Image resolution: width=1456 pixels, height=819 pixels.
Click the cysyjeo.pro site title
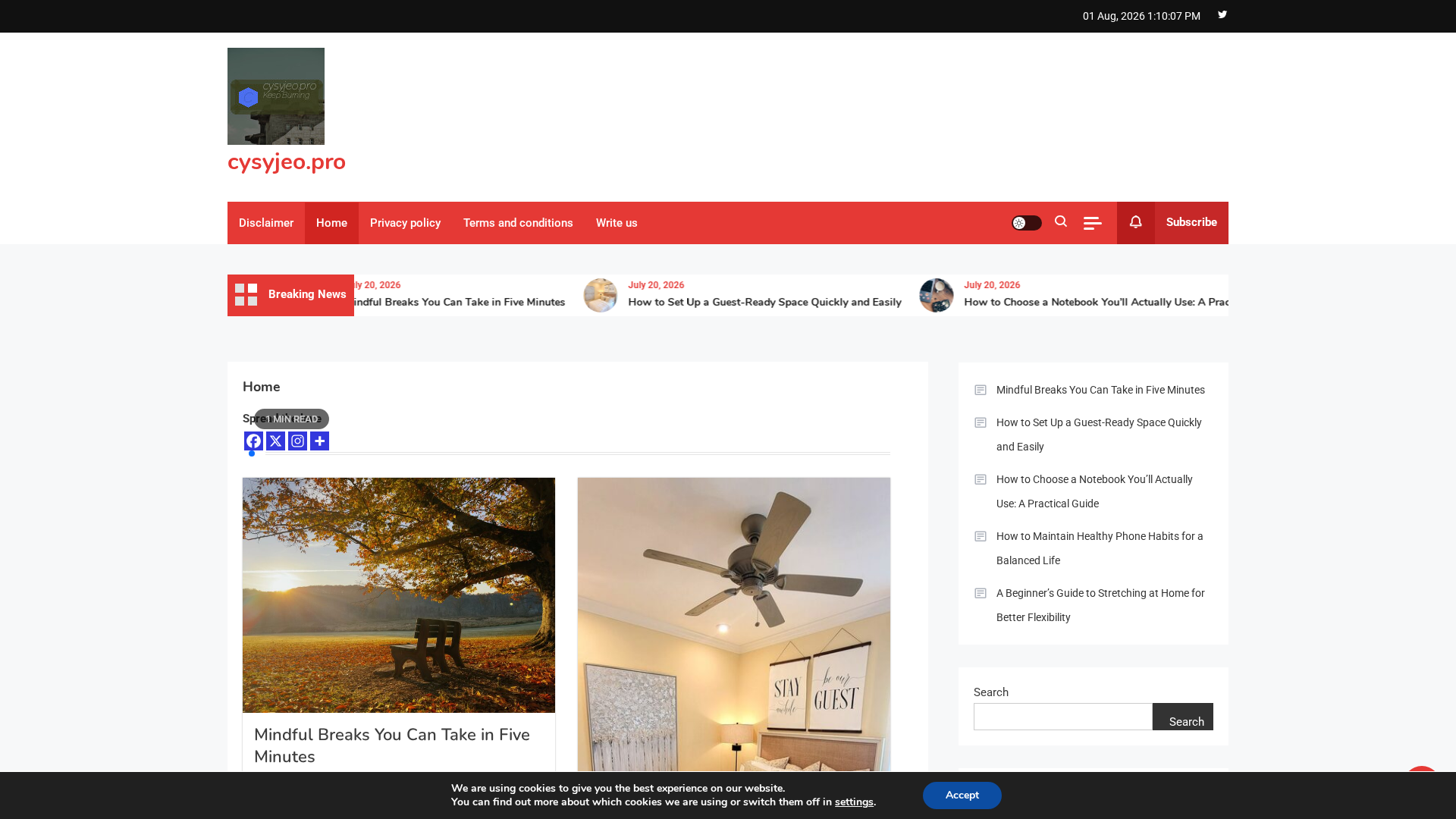point(287,162)
